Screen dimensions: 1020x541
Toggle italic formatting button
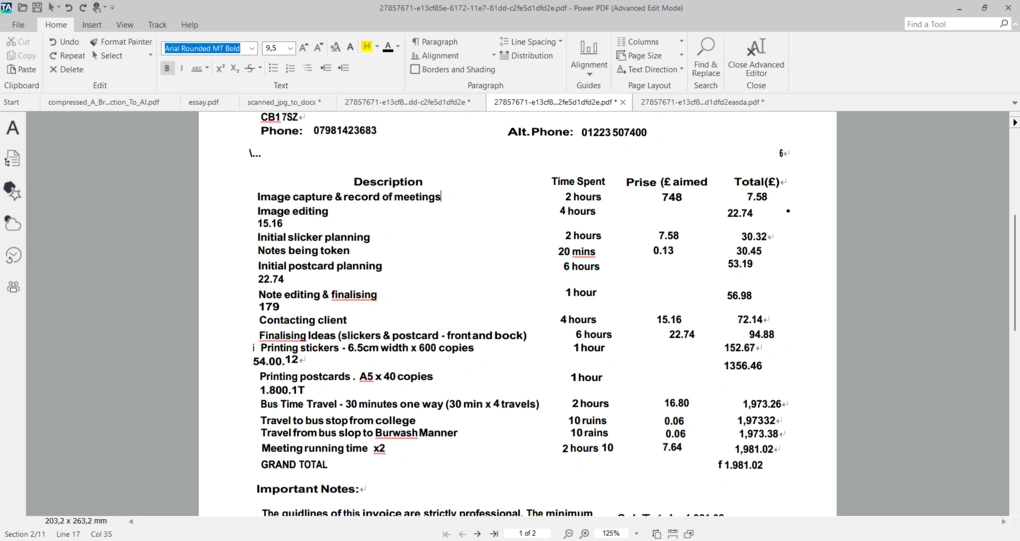pyautogui.click(x=181, y=68)
